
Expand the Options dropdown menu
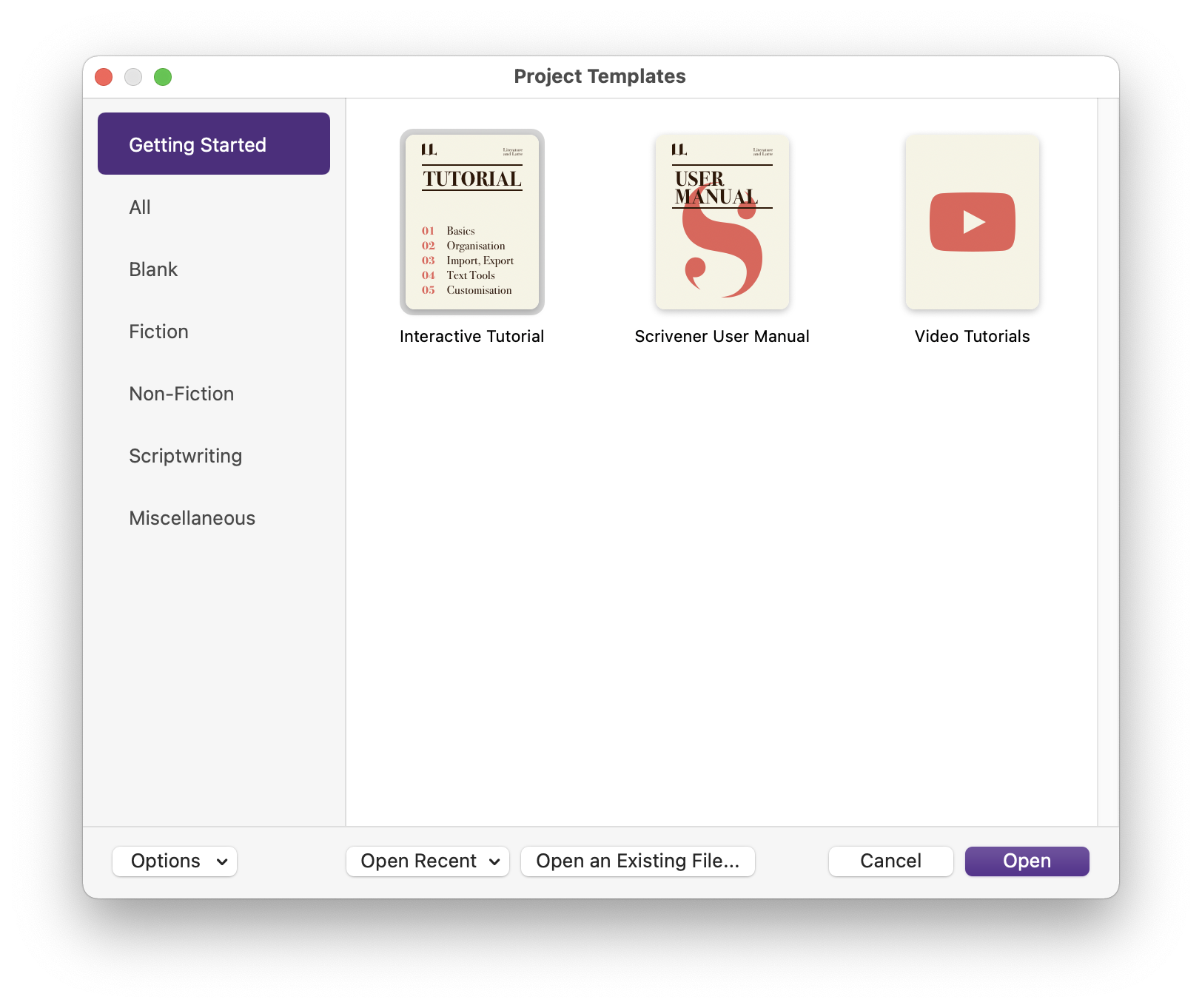175,861
